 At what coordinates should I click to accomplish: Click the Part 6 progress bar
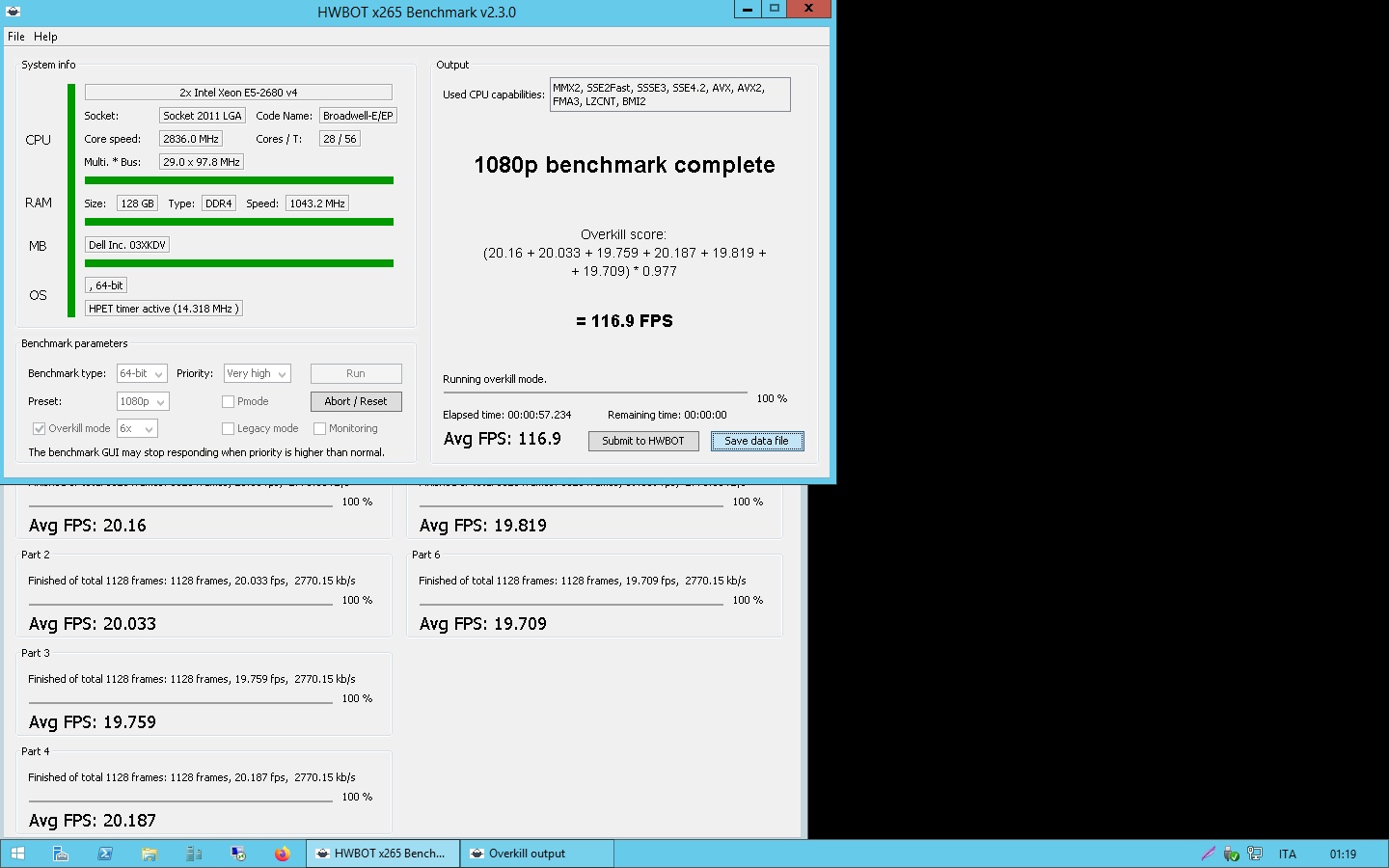[571, 605]
